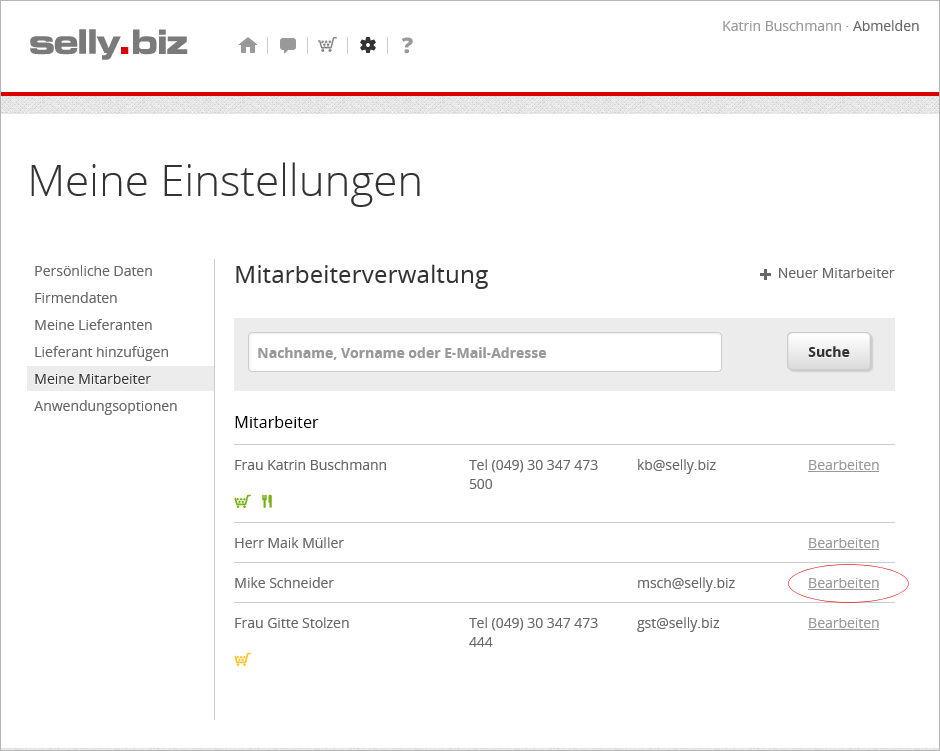Click Neuer Mitarbeiter to add employee
This screenshot has height=751, width=940.
pos(827,273)
